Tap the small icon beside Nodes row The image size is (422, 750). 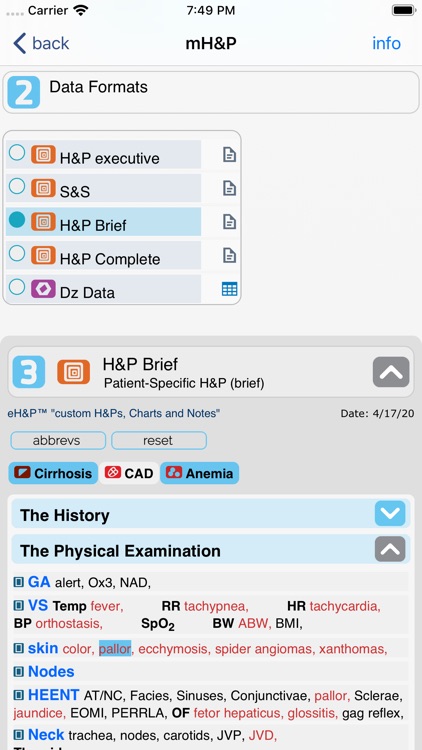click(x=19, y=672)
